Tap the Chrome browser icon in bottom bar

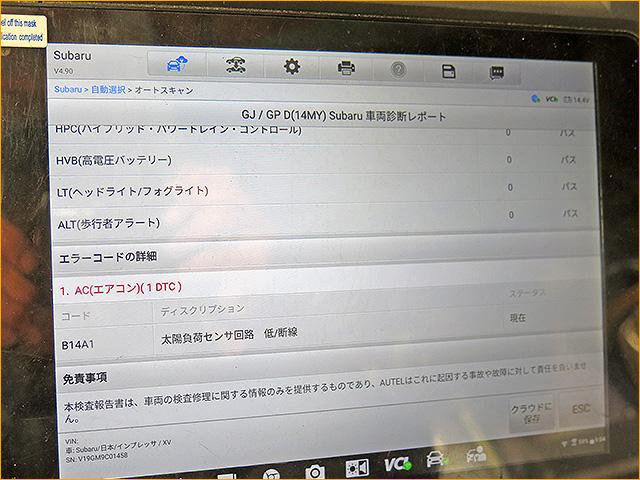[271, 475]
